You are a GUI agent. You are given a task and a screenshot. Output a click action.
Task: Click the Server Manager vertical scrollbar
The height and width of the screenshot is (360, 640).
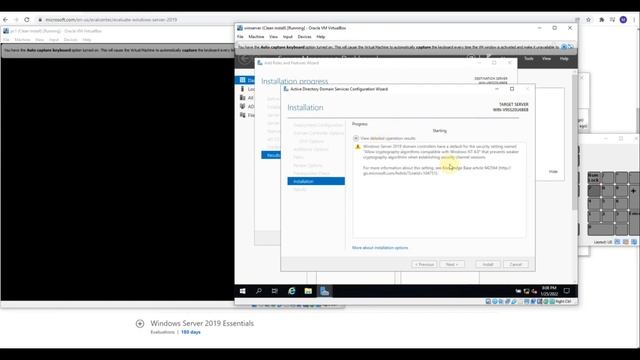coord(575,141)
